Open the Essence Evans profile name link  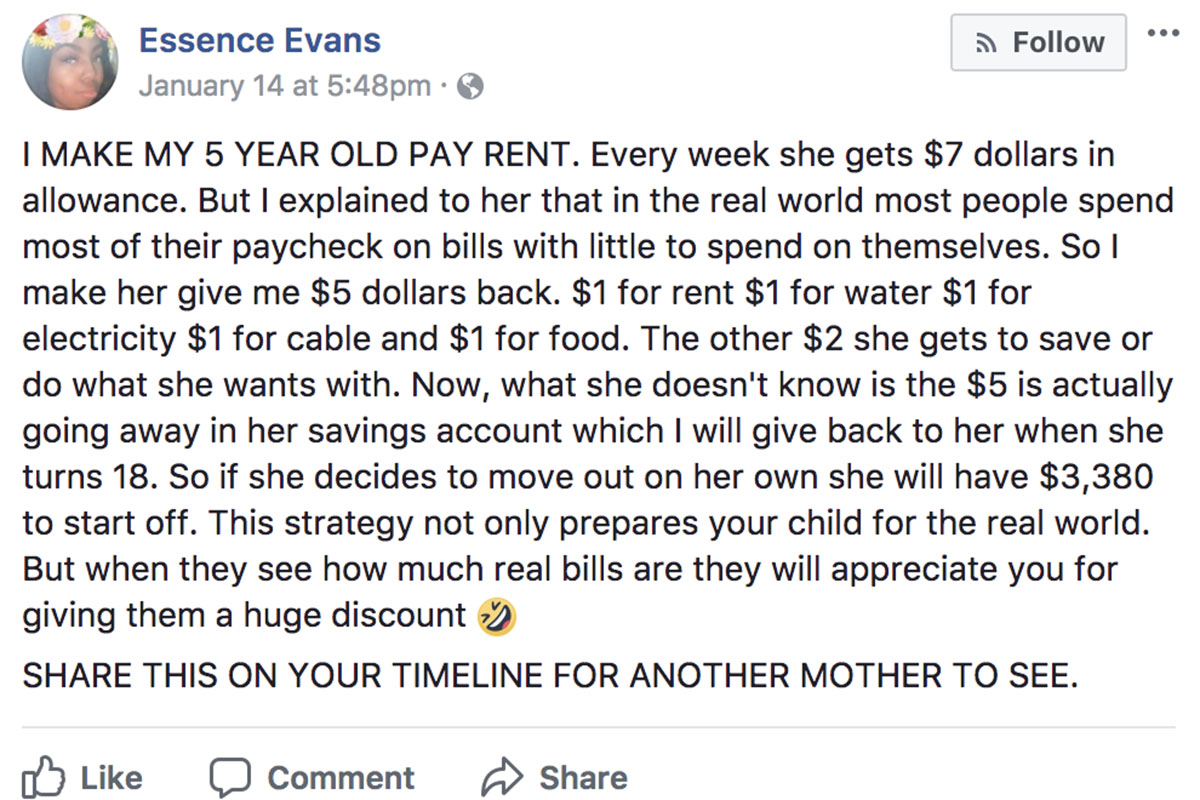[x=260, y=41]
